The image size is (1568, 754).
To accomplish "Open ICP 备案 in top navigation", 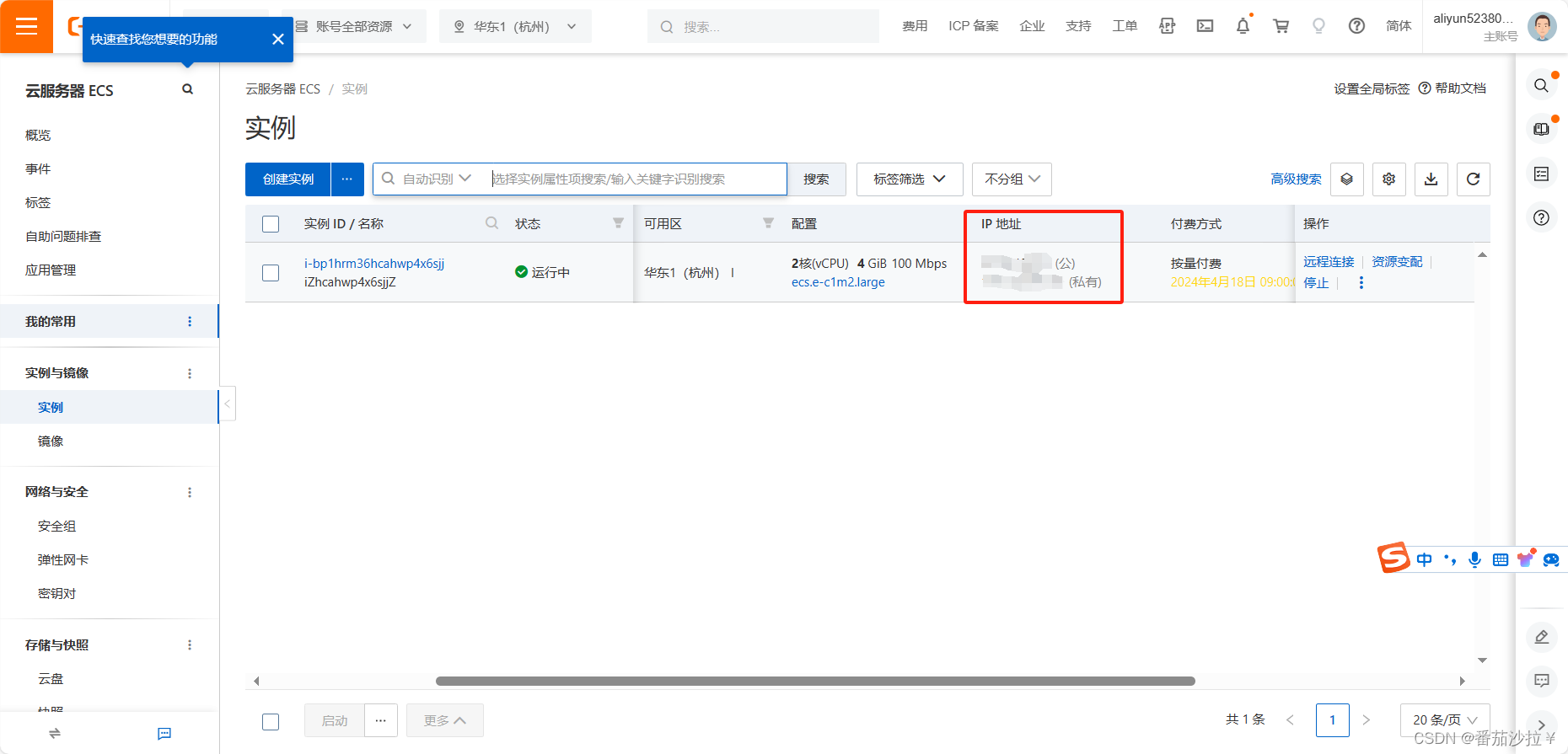I will (x=974, y=26).
